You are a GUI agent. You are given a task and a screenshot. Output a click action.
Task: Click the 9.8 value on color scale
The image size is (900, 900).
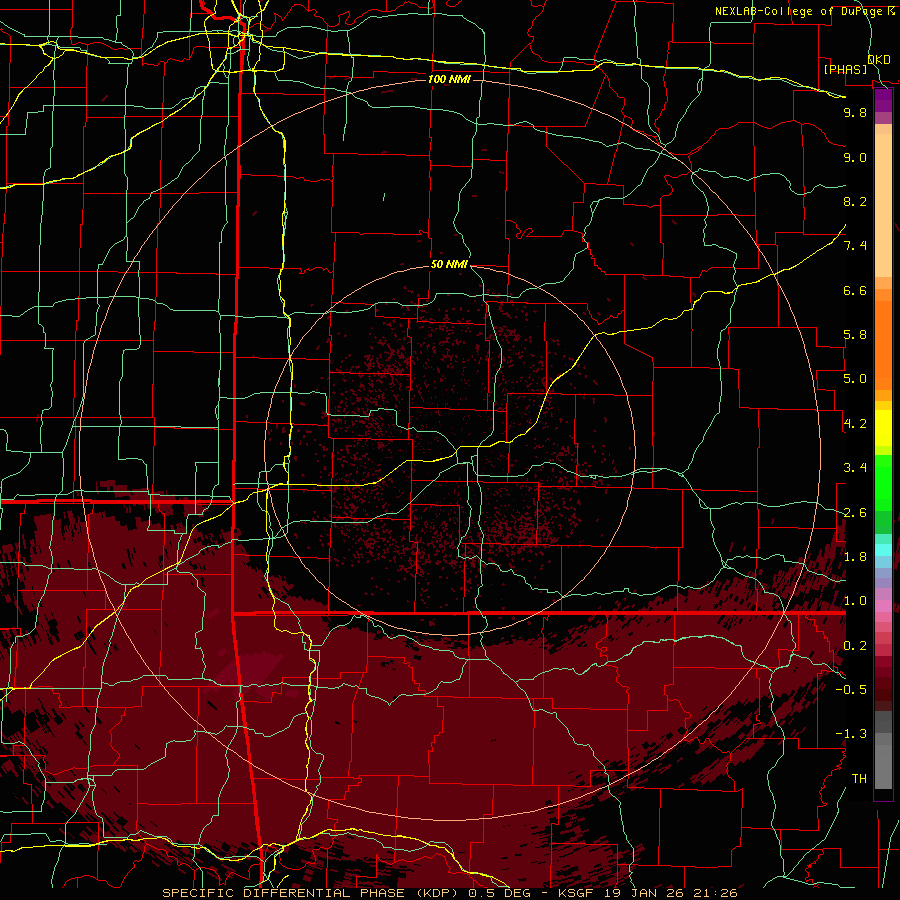coord(855,112)
